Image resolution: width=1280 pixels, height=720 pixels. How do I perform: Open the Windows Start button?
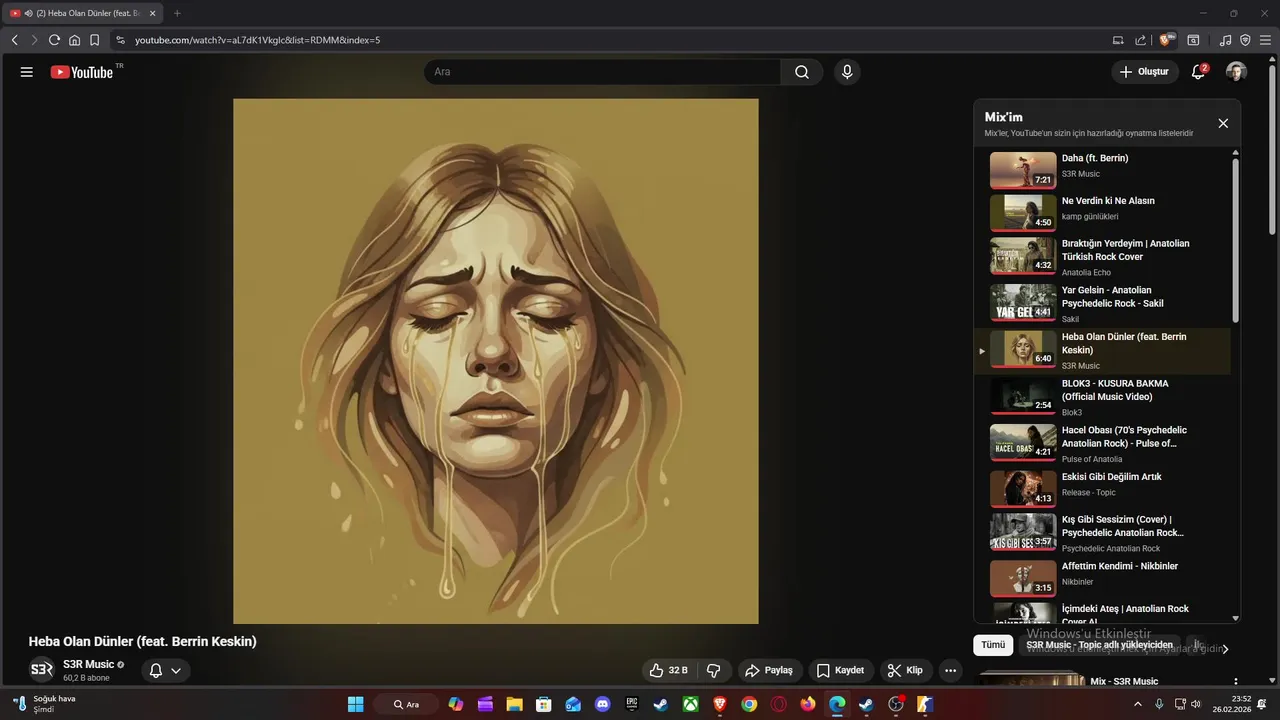355,704
